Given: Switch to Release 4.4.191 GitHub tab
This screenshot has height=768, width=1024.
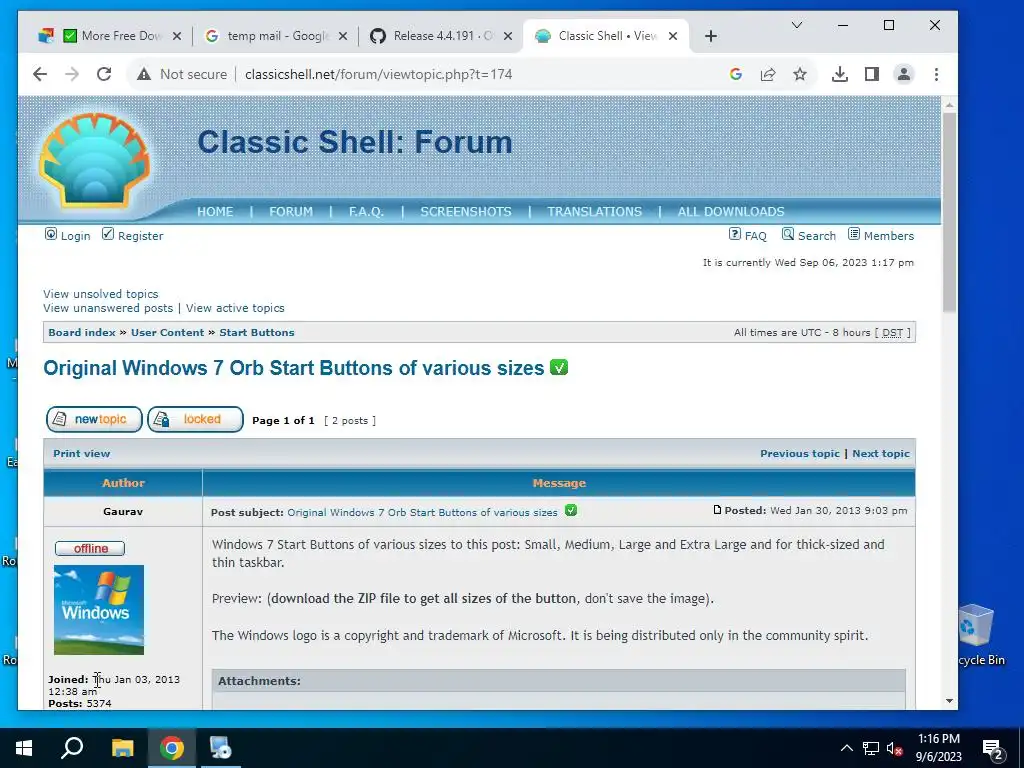Looking at the screenshot, I should coord(441,37).
